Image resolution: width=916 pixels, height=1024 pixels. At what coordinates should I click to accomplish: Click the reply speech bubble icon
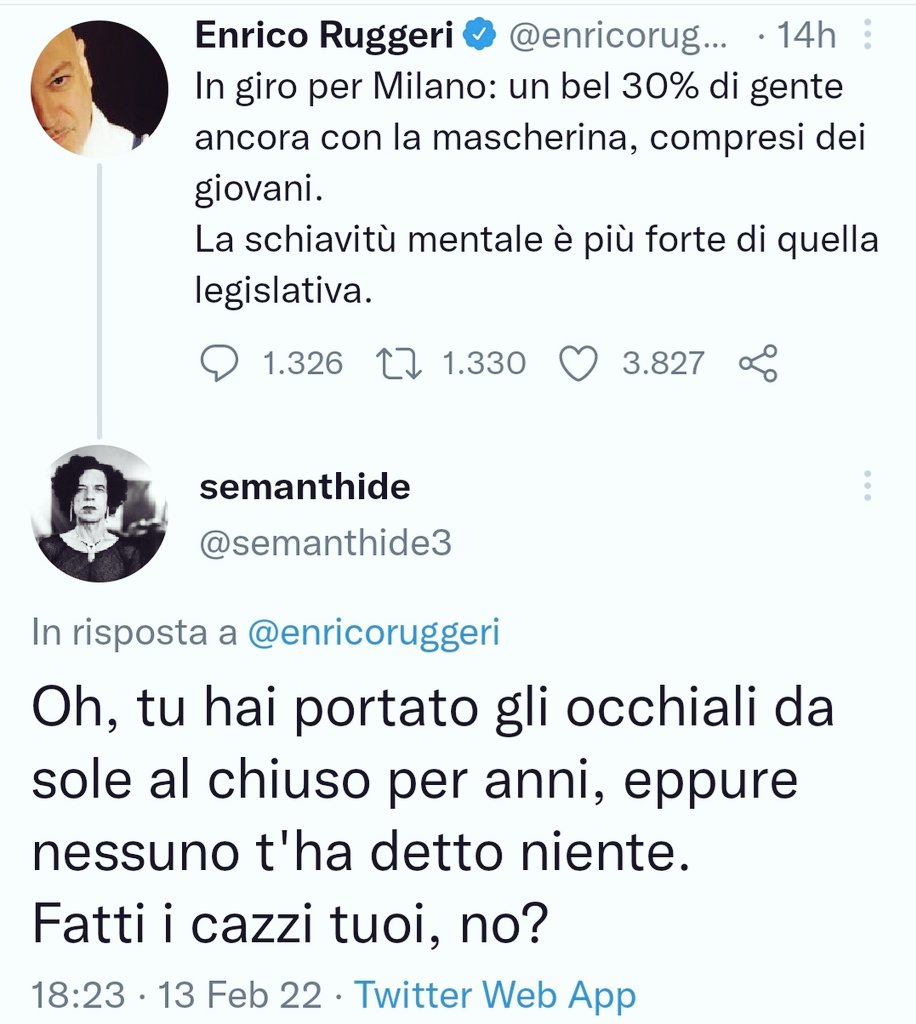coord(216,364)
